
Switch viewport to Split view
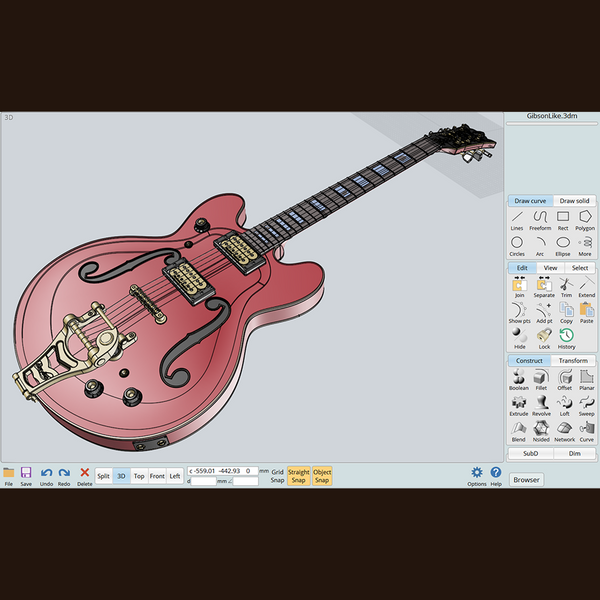[103, 476]
